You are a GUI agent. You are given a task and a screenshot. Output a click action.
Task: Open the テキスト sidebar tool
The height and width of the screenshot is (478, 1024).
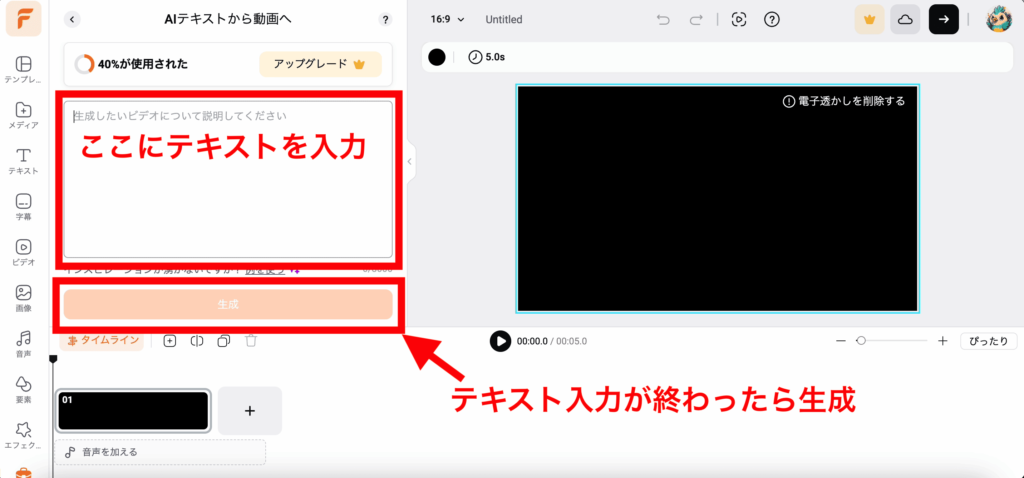point(24,161)
